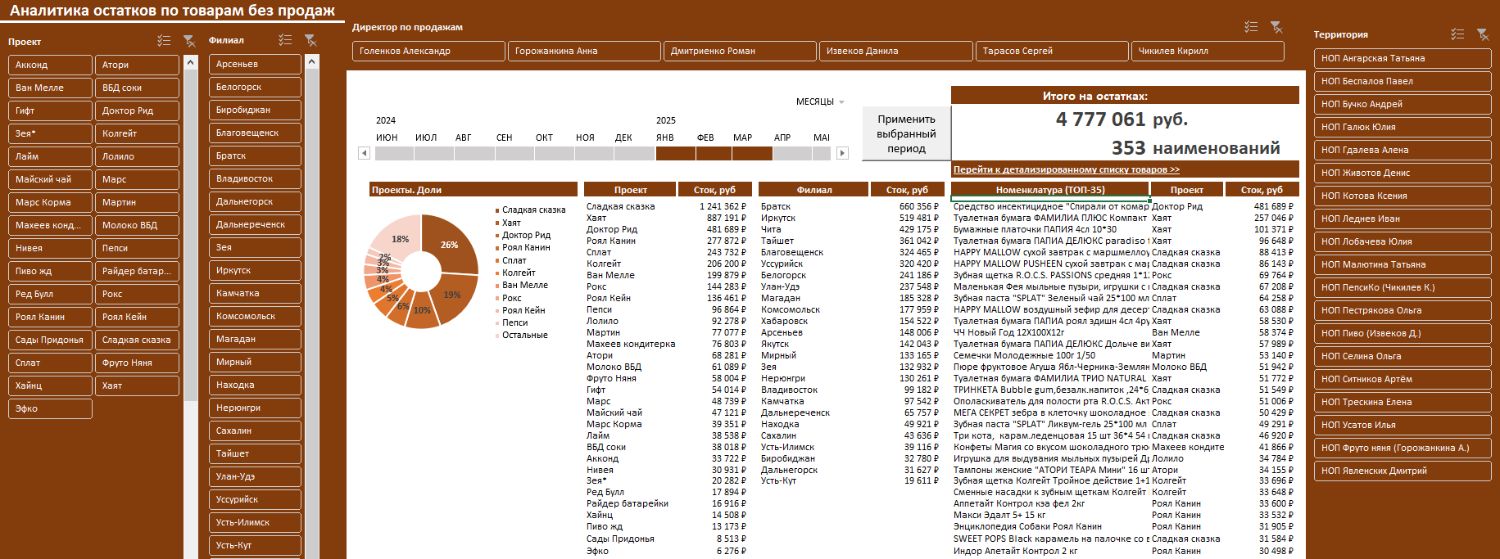Select ЯНВ 2025 on the timeline
The image size is (1500, 559).
[675, 153]
